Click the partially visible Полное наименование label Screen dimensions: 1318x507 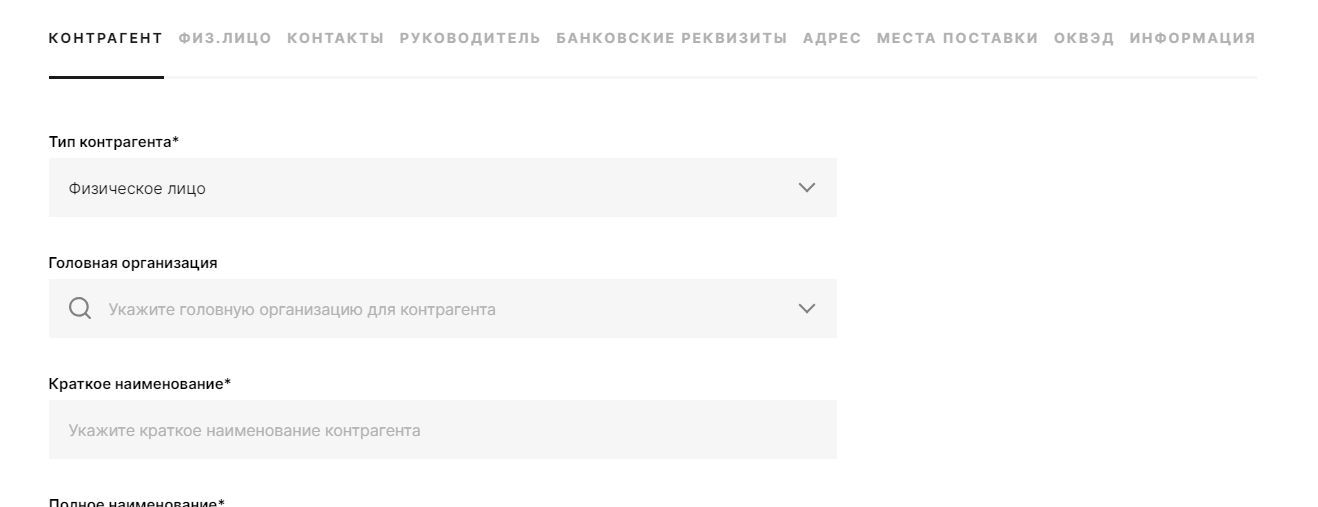(x=137, y=502)
